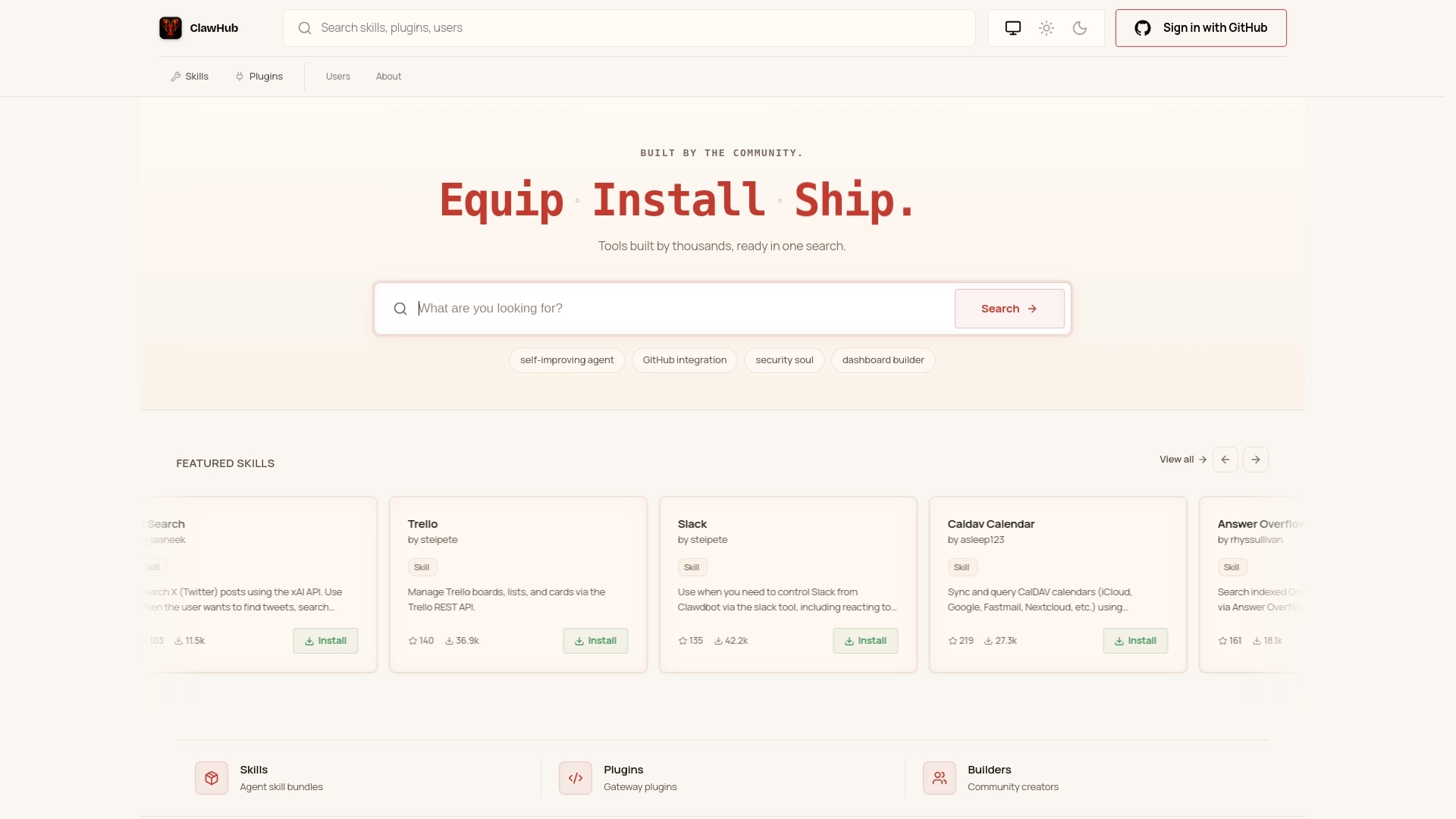Open the Plugins nav tab
1456x819 pixels.
tap(259, 77)
